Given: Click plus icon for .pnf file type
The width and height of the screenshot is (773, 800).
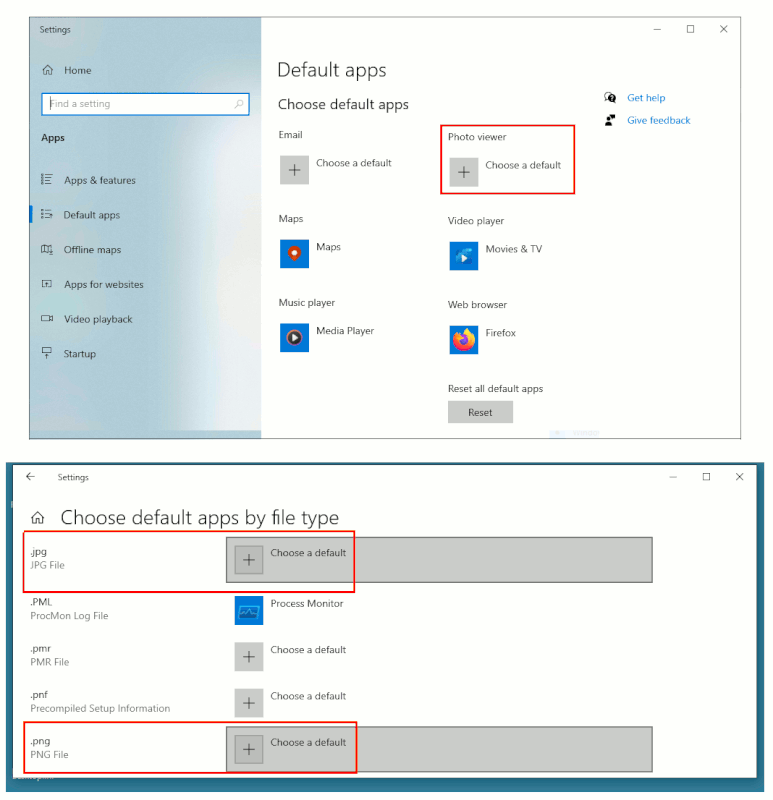Looking at the screenshot, I should click(x=249, y=703).
